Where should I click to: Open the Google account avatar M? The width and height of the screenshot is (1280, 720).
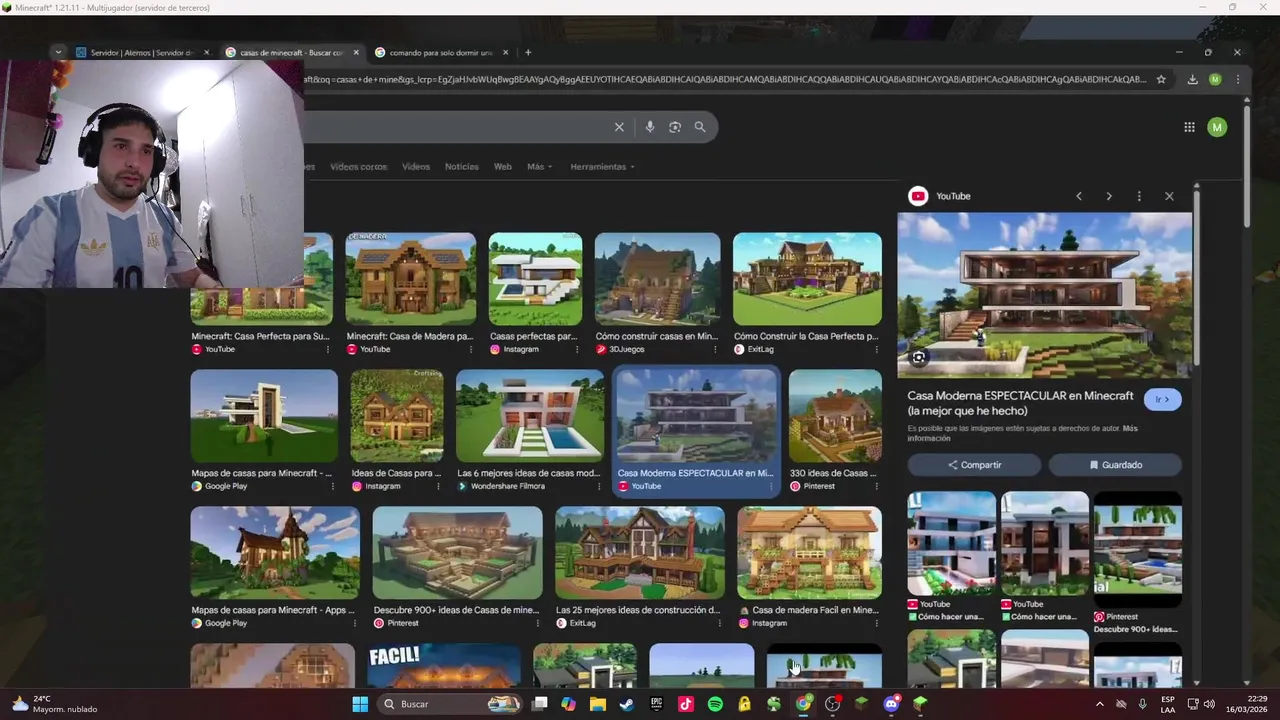click(1217, 127)
